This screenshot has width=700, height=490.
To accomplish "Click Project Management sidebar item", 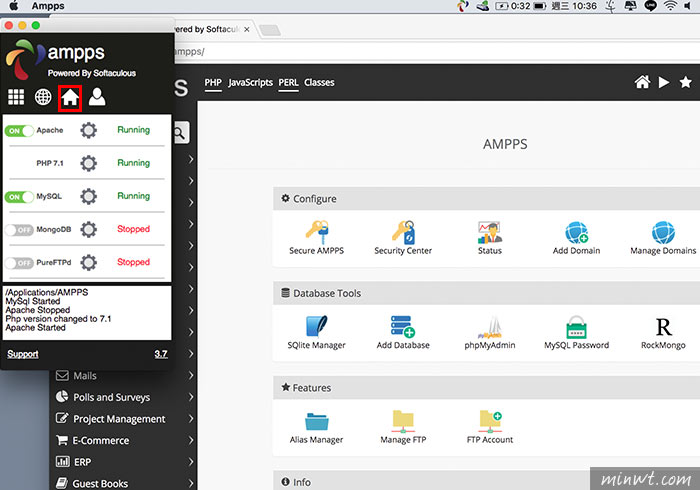I will (124, 419).
